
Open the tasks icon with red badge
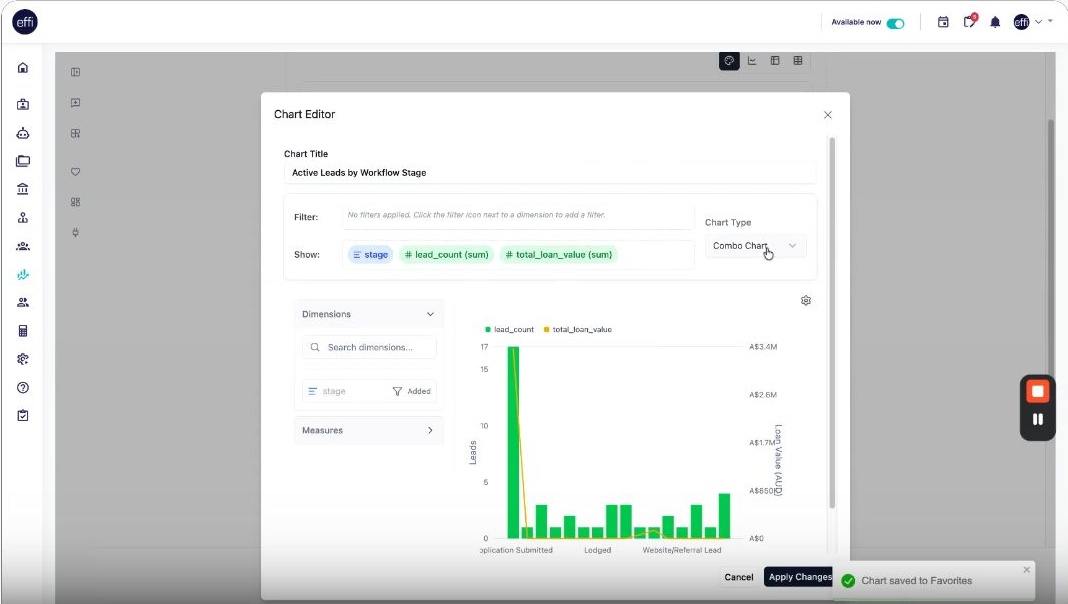969,21
